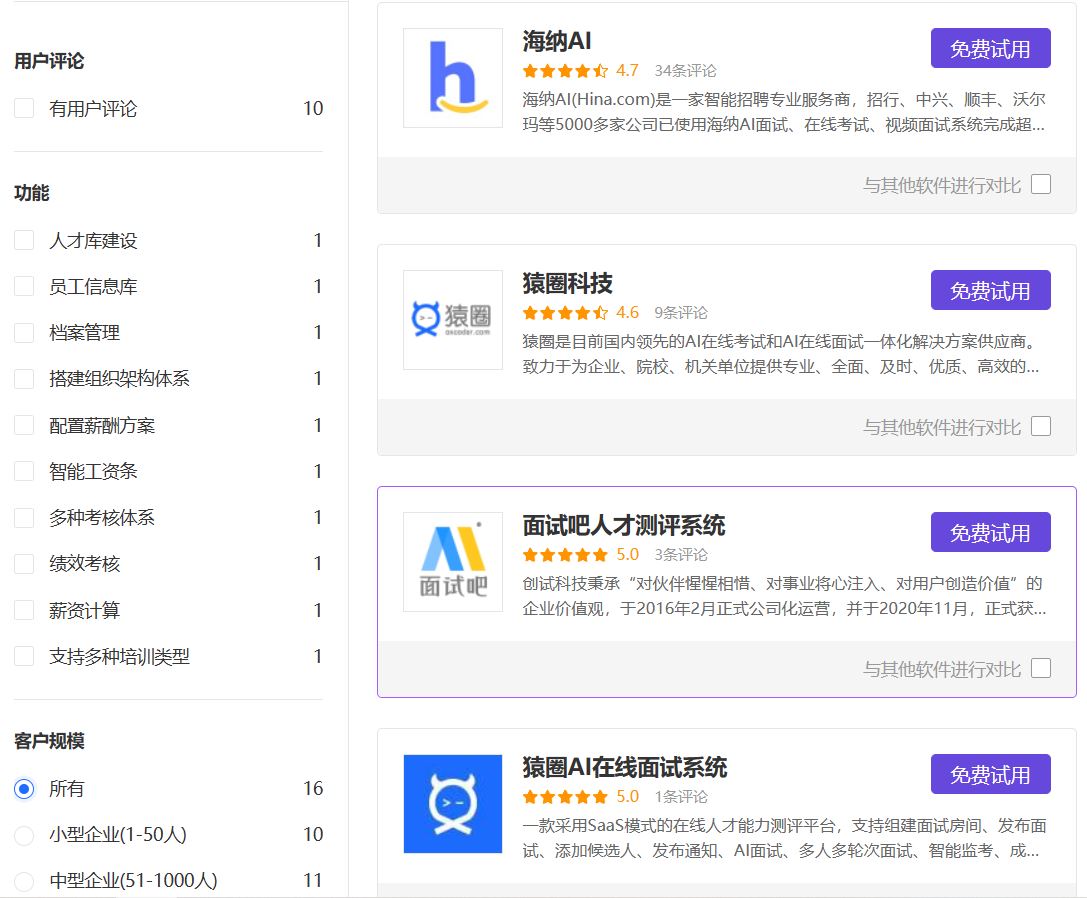This screenshot has height=898, width=1087.
Task: Click the 用户评论 section heading
Action: tap(49, 61)
